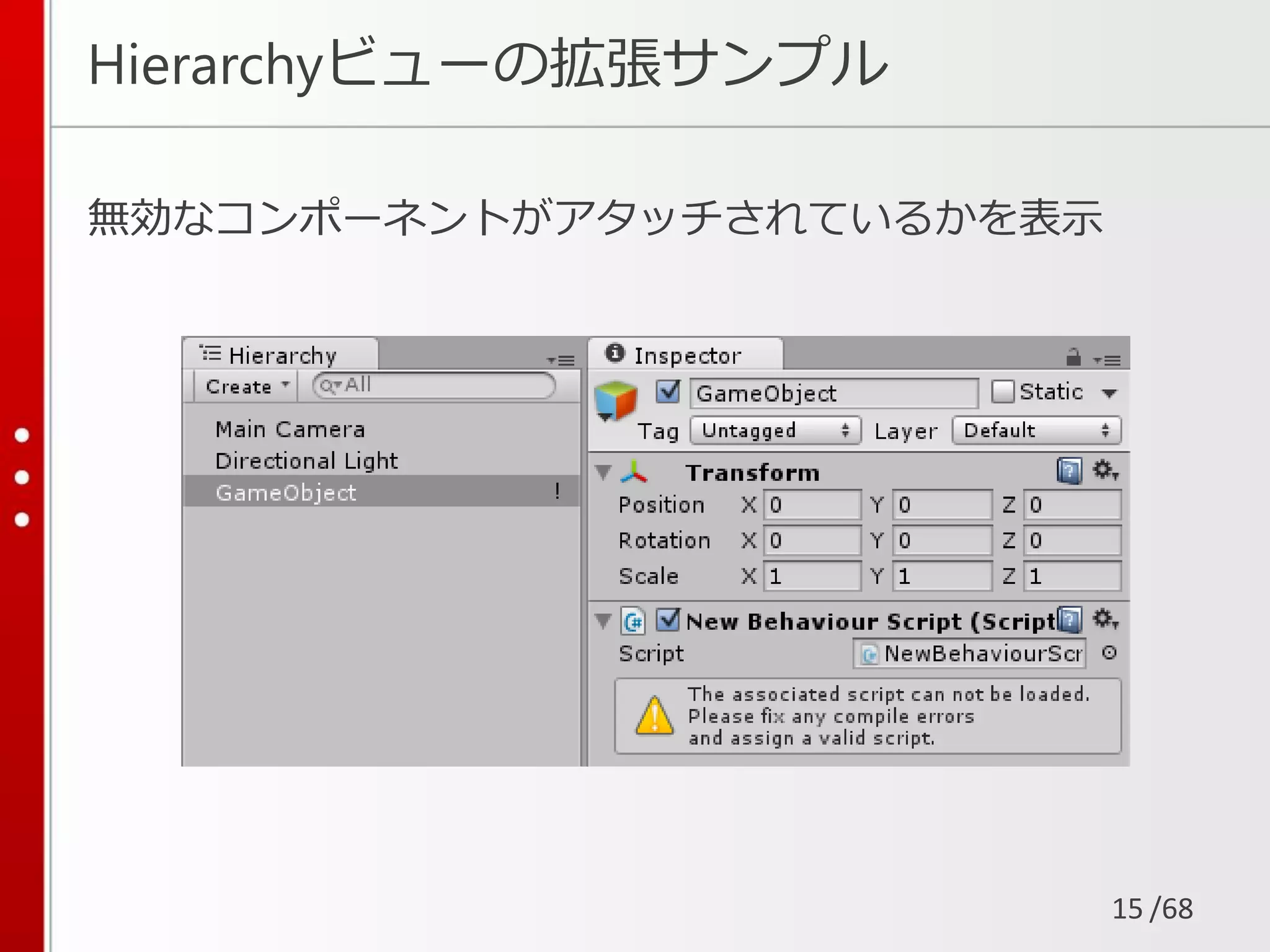Click the Scale label
Viewport: 1270px width, 952px height.
click(648, 576)
